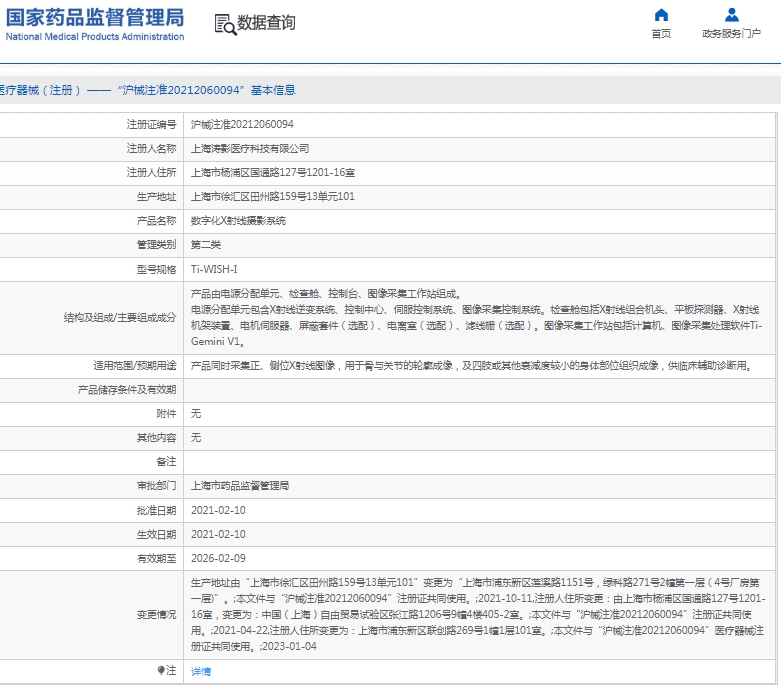Viewport: 781px width, 691px height.
Task: Click the 适用范围/预期用途 label
Action: [x=135, y=366]
